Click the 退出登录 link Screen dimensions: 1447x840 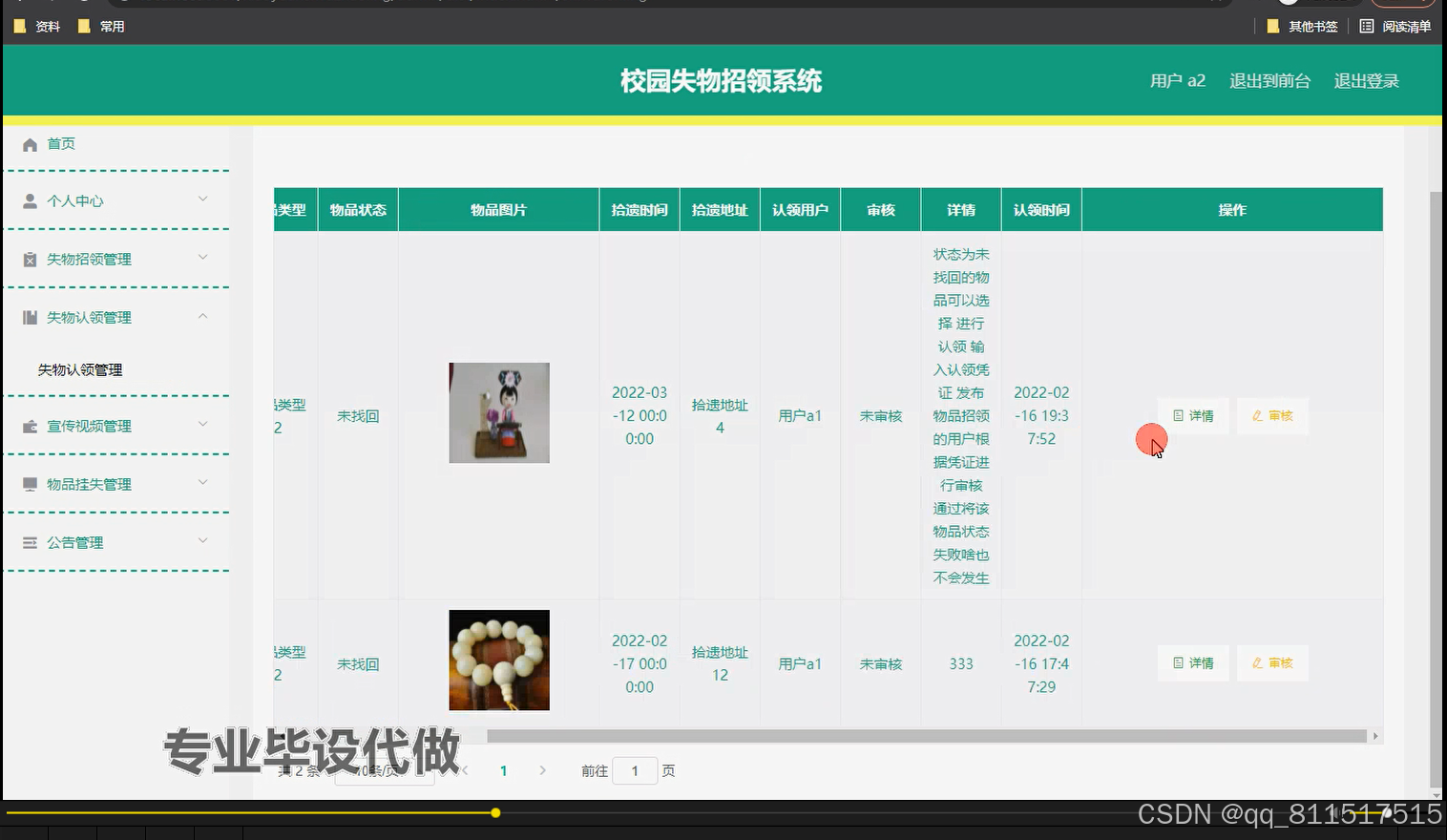point(1366,81)
